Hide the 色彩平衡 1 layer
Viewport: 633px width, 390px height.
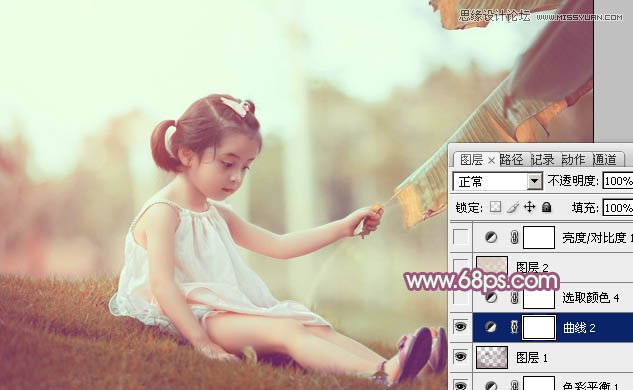tap(461, 385)
